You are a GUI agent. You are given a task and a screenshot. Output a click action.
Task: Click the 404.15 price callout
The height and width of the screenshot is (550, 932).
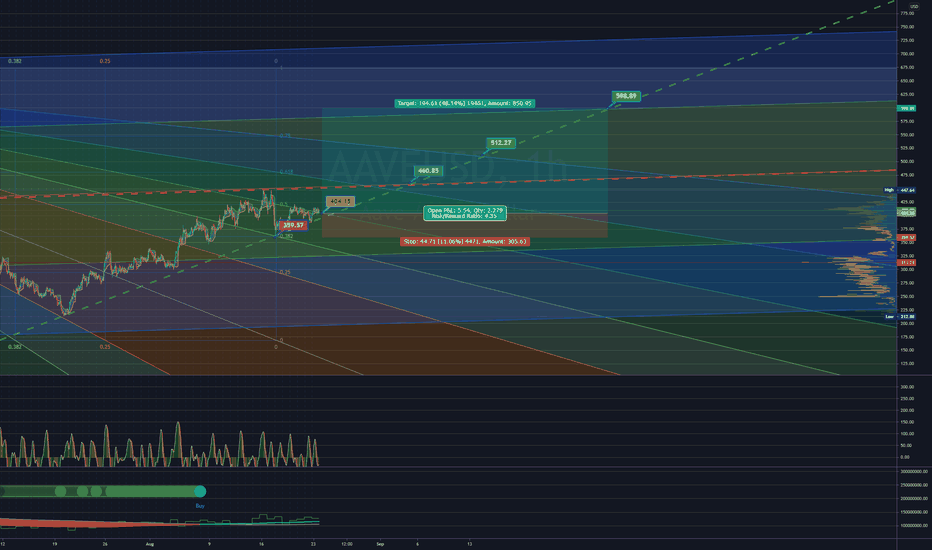point(341,202)
